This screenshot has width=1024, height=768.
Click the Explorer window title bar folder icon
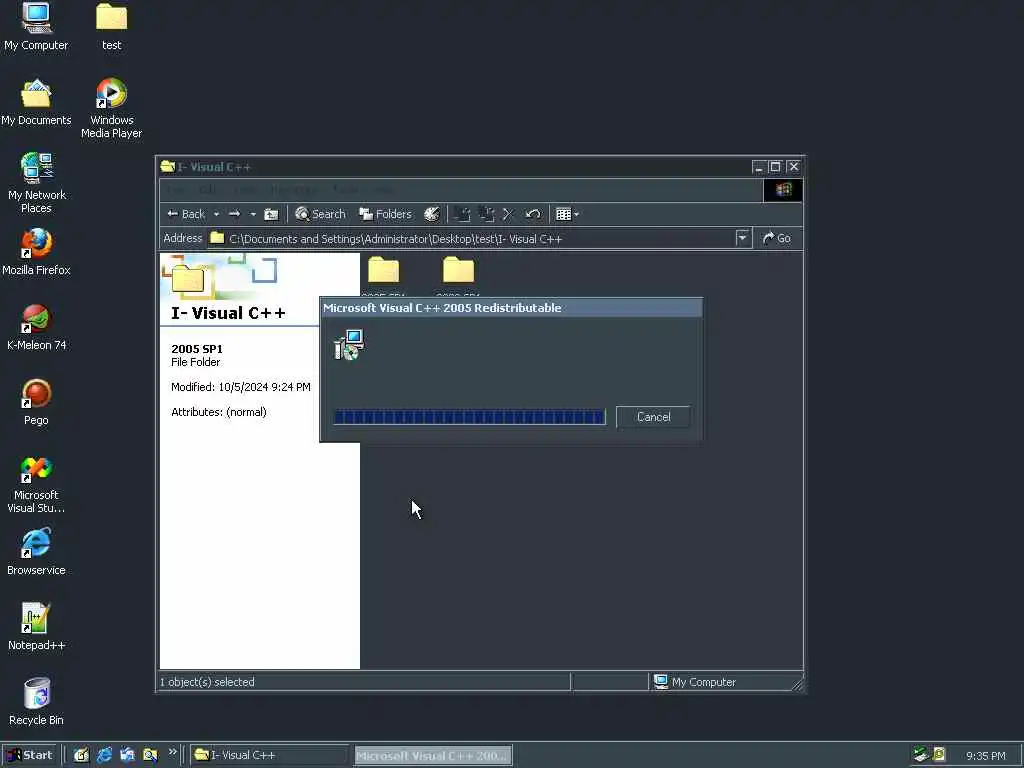(167, 167)
